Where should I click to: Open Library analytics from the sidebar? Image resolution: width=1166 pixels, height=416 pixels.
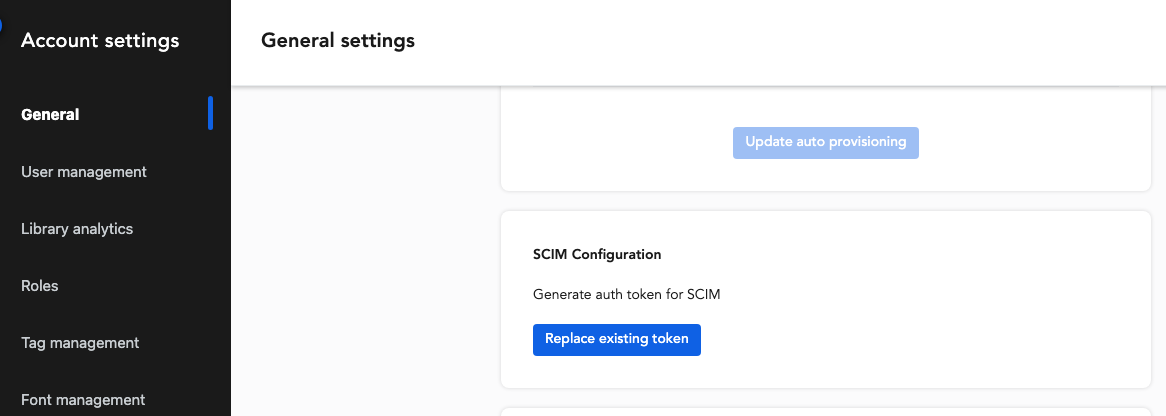tap(77, 229)
